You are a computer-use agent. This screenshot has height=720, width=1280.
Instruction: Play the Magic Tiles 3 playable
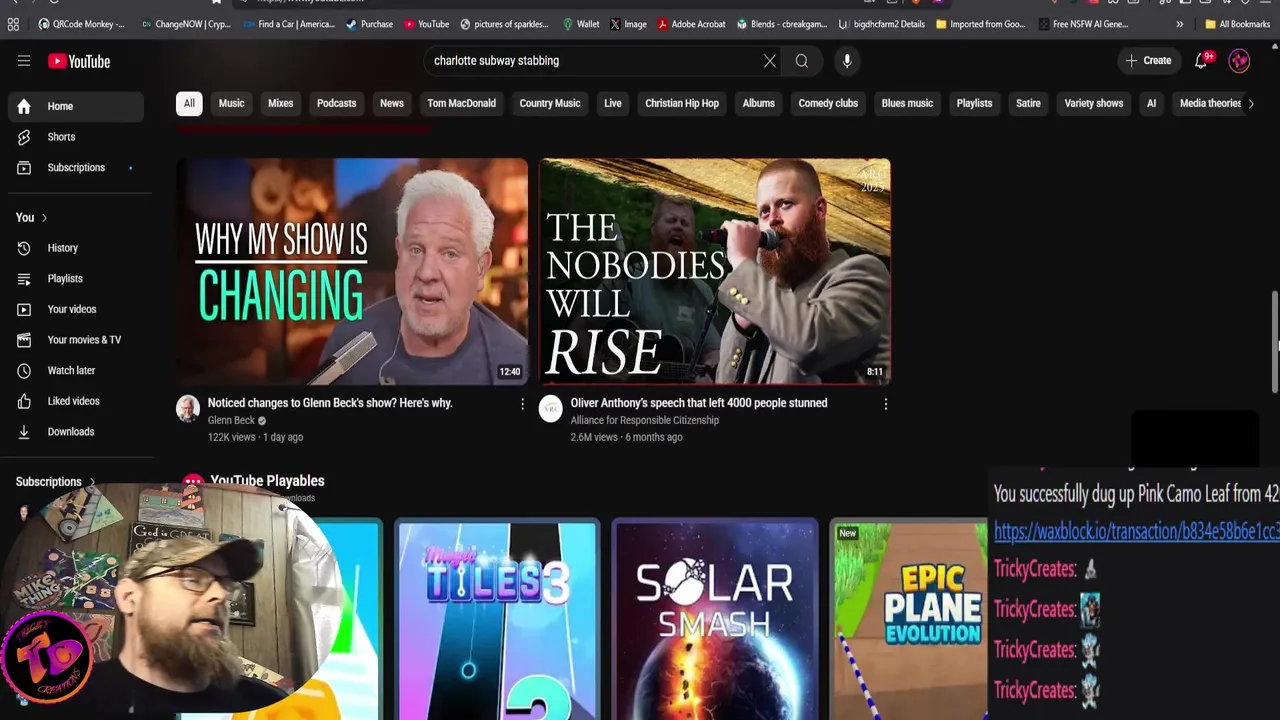(497, 620)
